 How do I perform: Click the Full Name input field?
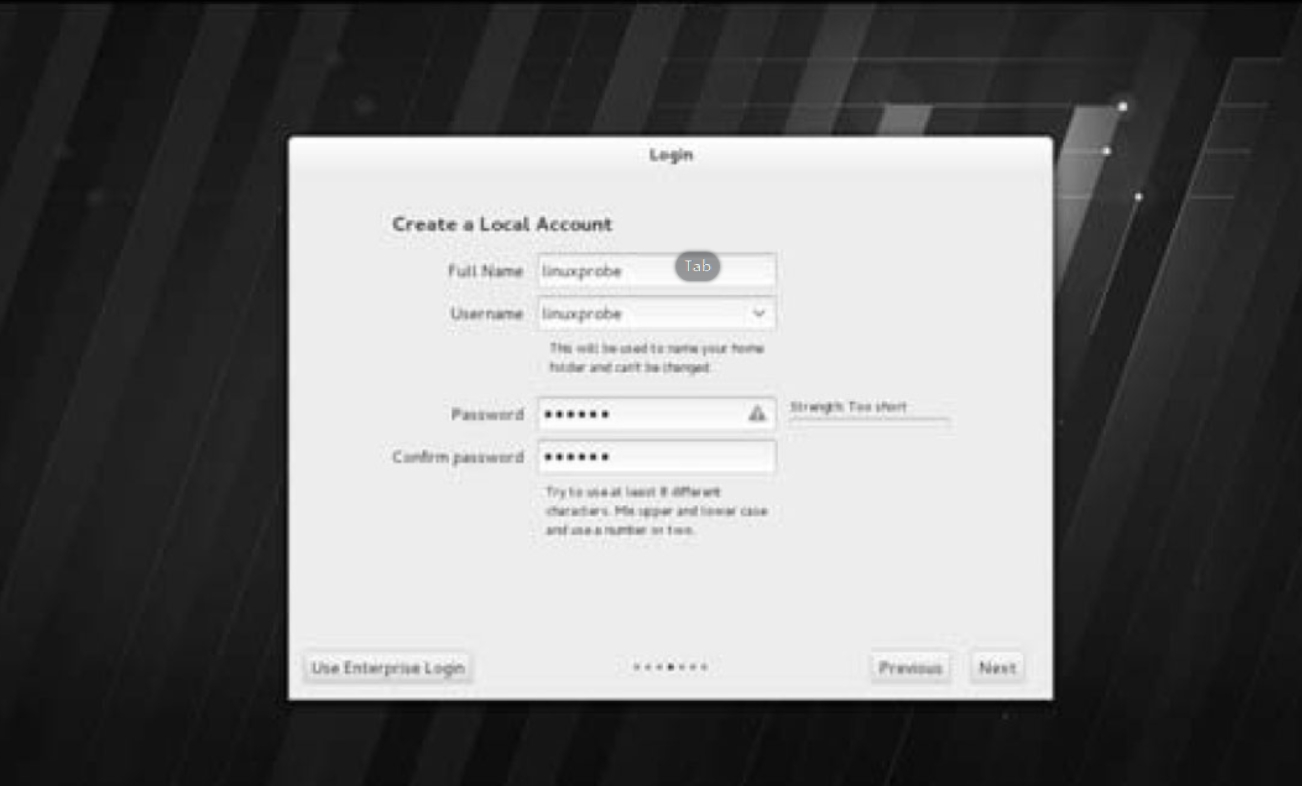point(656,271)
